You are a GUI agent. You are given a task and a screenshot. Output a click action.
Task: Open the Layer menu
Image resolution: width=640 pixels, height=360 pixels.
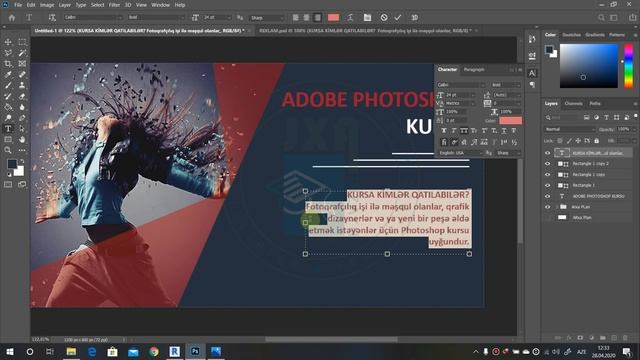click(x=64, y=5)
